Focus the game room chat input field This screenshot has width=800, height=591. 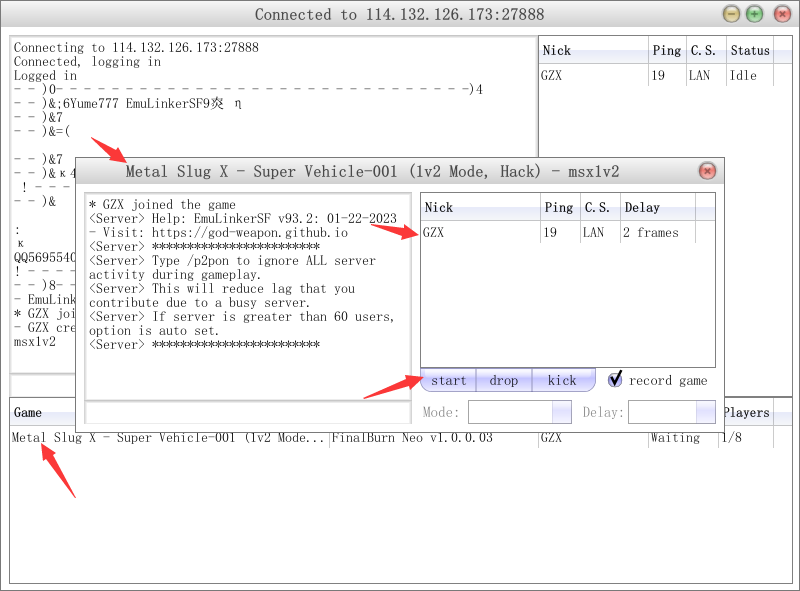248,412
